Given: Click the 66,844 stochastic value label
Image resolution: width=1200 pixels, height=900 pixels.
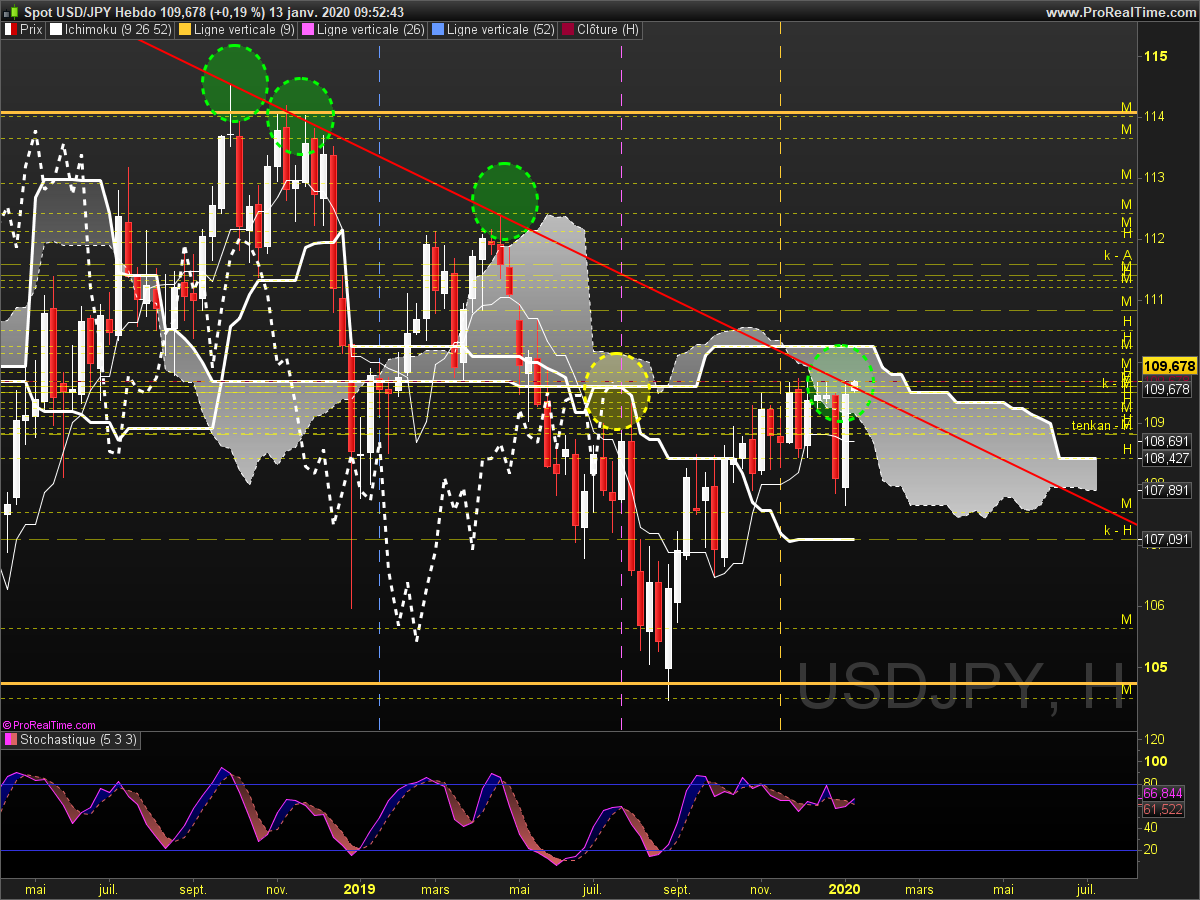Looking at the screenshot, I should coord(1163,794).
